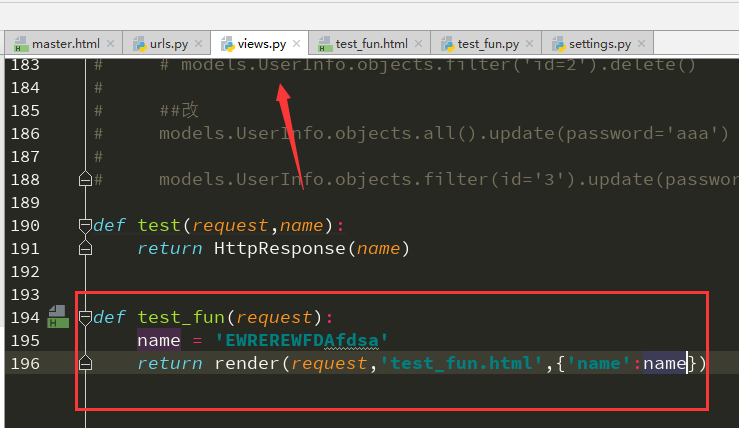Click the def keyword on line 194

tap(109, 318)
